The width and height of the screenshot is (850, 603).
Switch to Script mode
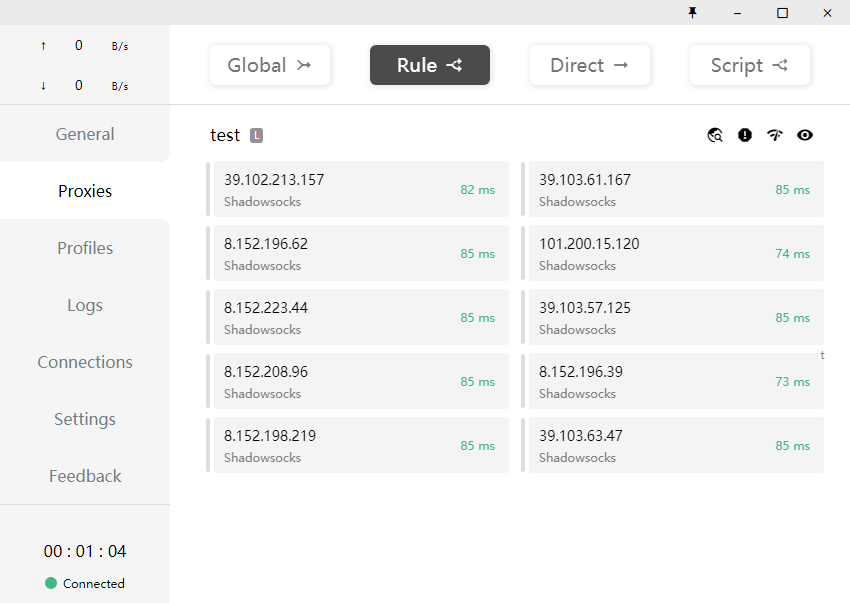[750, 65]
